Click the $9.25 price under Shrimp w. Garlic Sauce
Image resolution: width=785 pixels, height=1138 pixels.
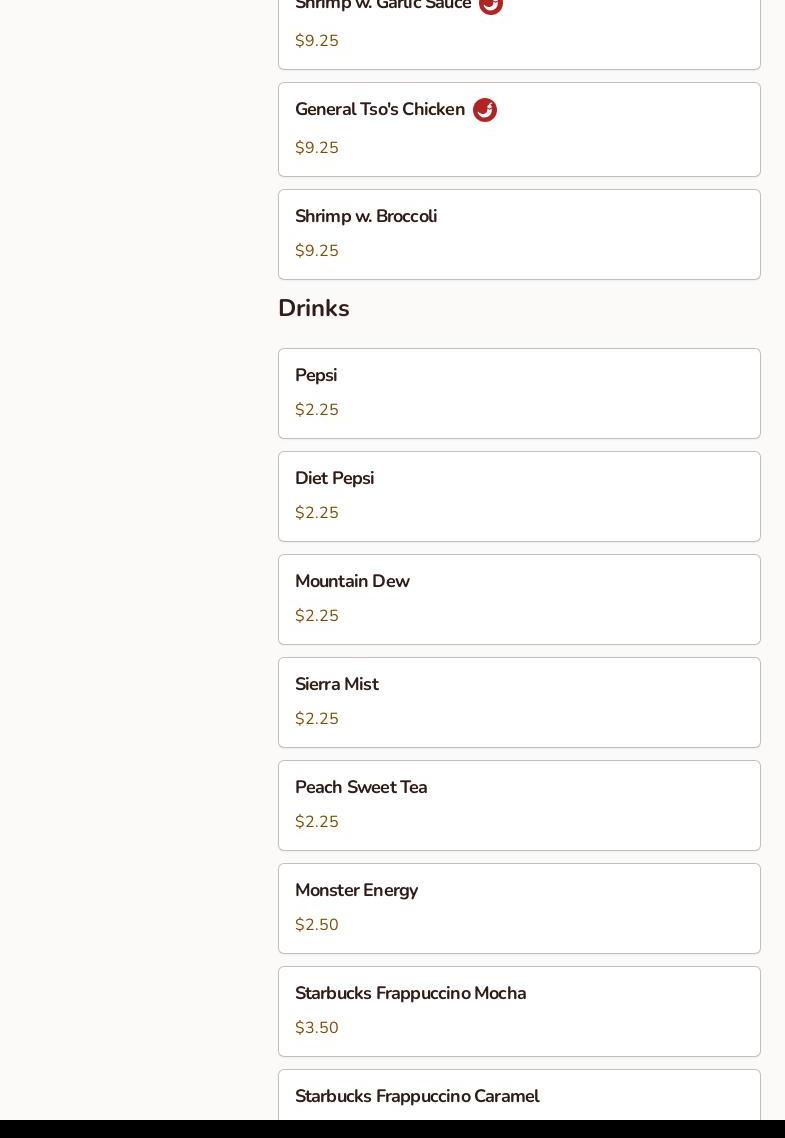coord(317,41)
